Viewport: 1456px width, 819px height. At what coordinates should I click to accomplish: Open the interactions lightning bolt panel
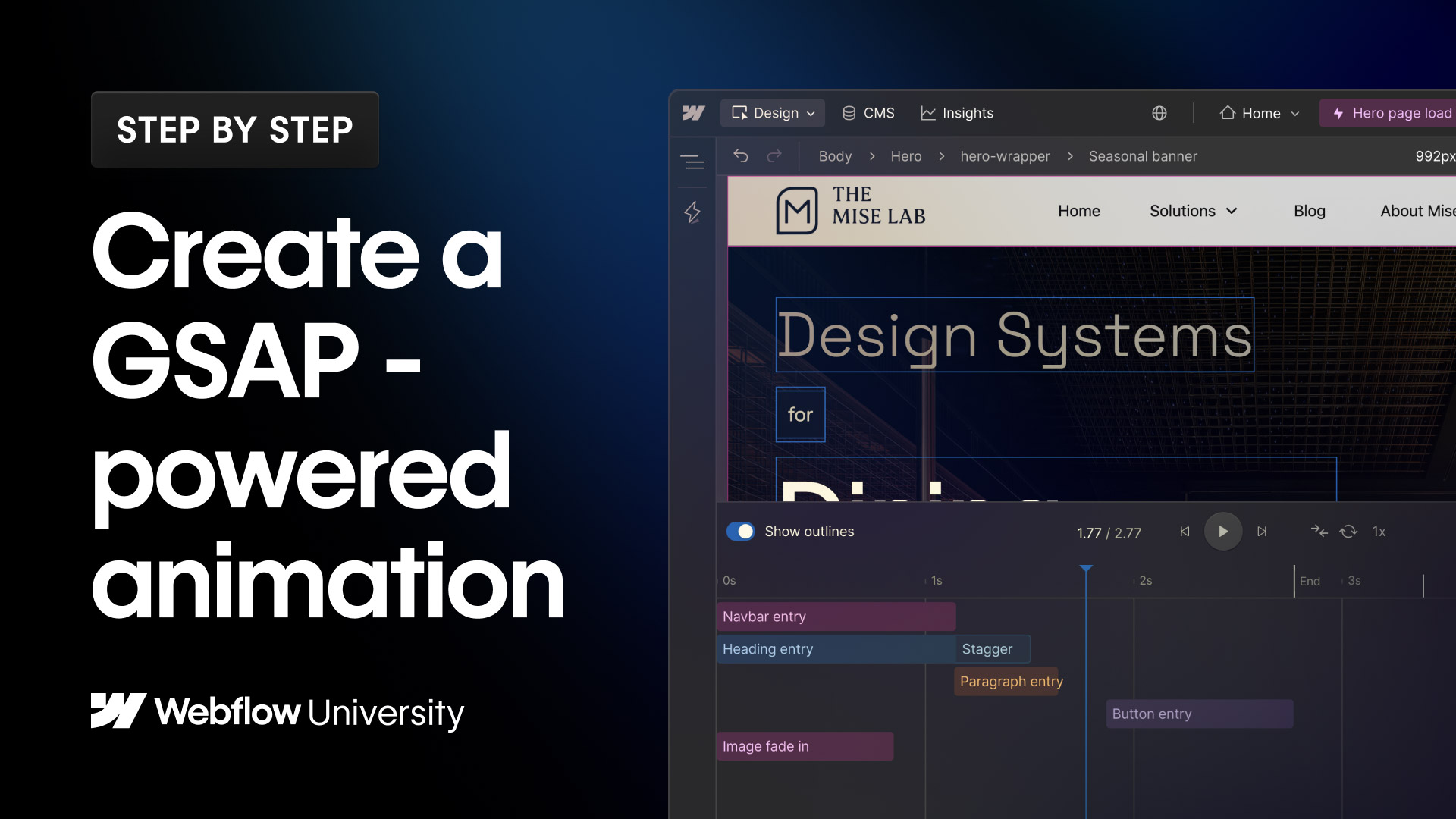tap(692, 212)
